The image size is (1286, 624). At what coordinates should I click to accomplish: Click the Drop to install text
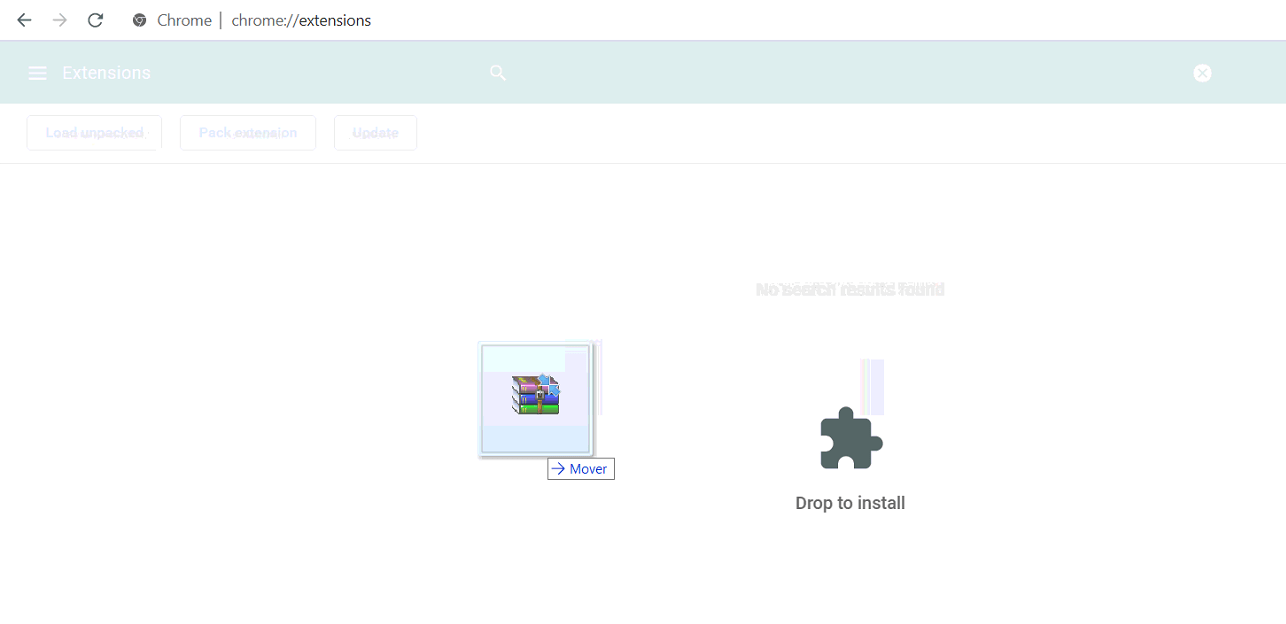tap(850, 503)
